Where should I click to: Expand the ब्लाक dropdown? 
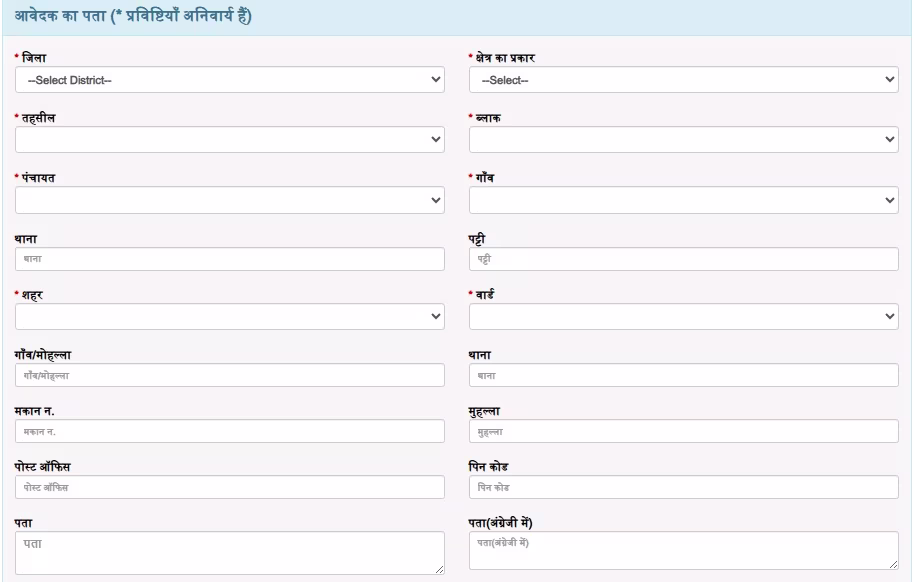pos(683,139)
